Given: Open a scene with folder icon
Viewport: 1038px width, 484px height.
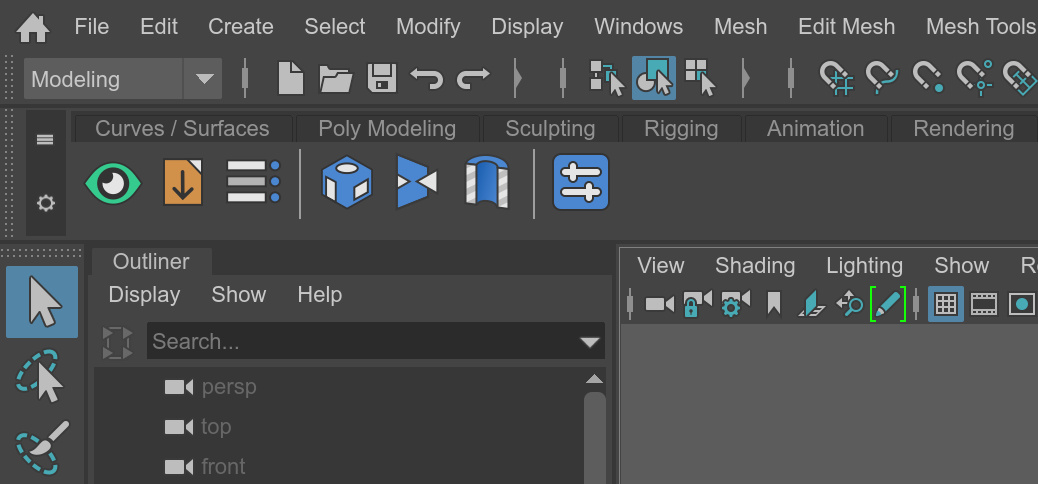Looking at the screenshot, I should [x=336, y=79].
